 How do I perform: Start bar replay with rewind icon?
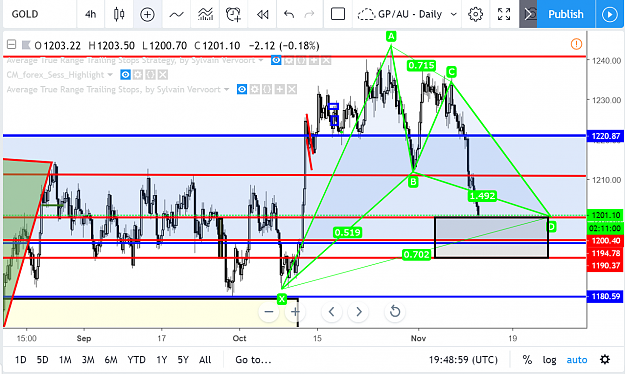coord(262,14)
